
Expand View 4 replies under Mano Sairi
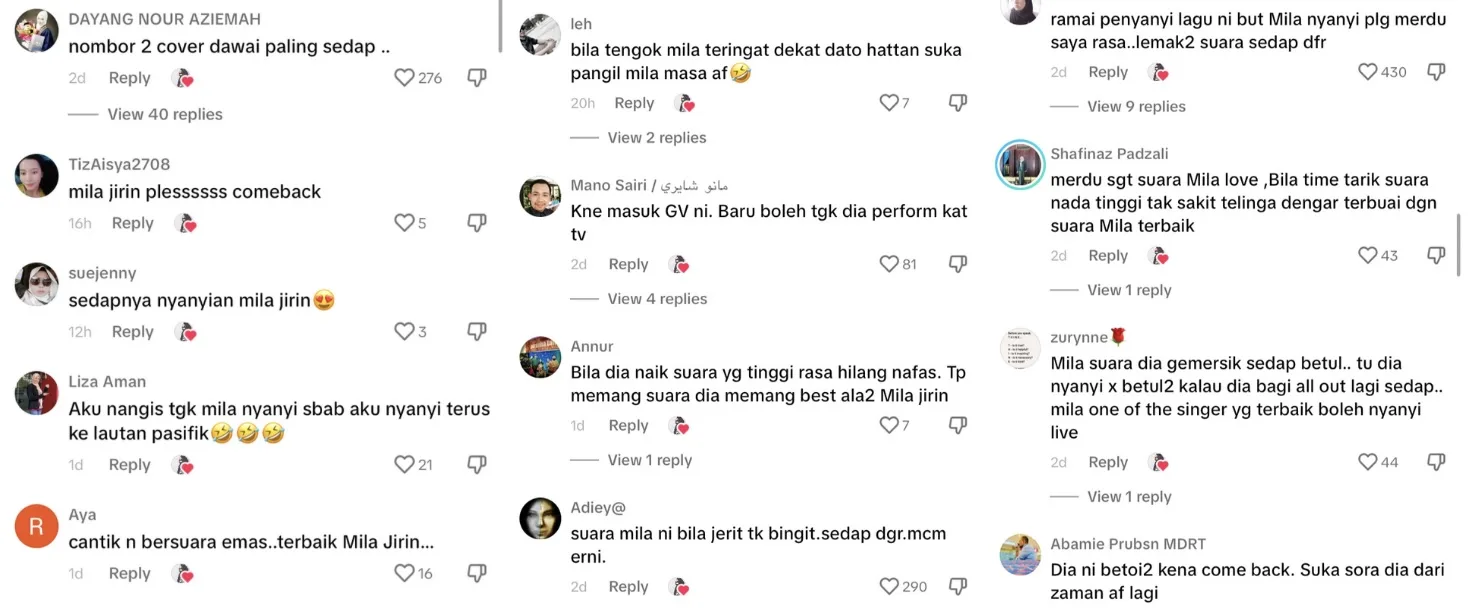coord(657,299)
